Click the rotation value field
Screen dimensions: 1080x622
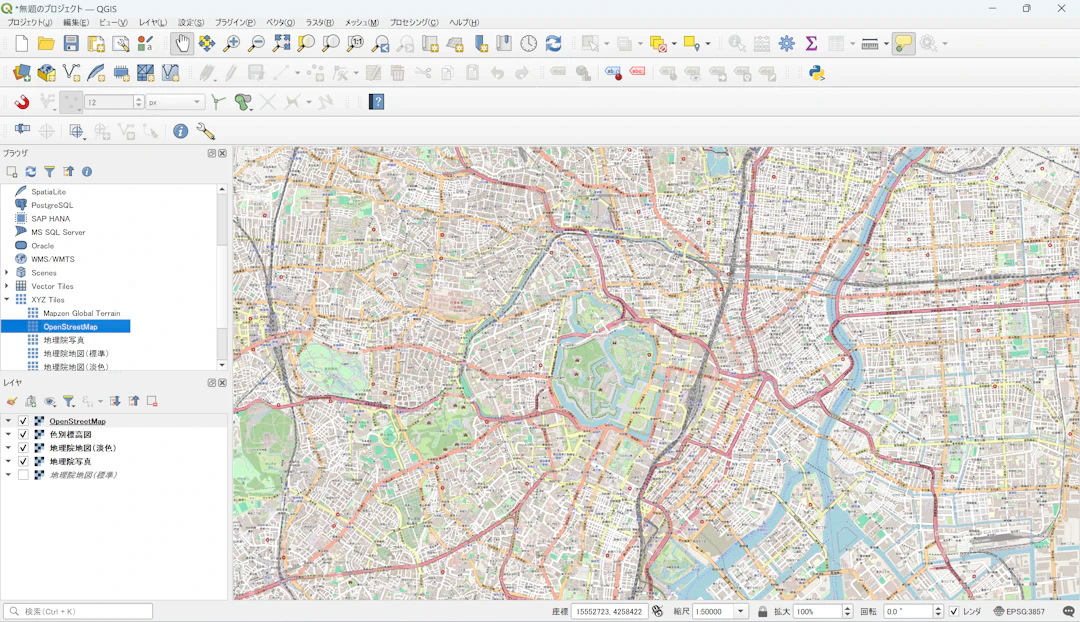[x=908, y=611]
